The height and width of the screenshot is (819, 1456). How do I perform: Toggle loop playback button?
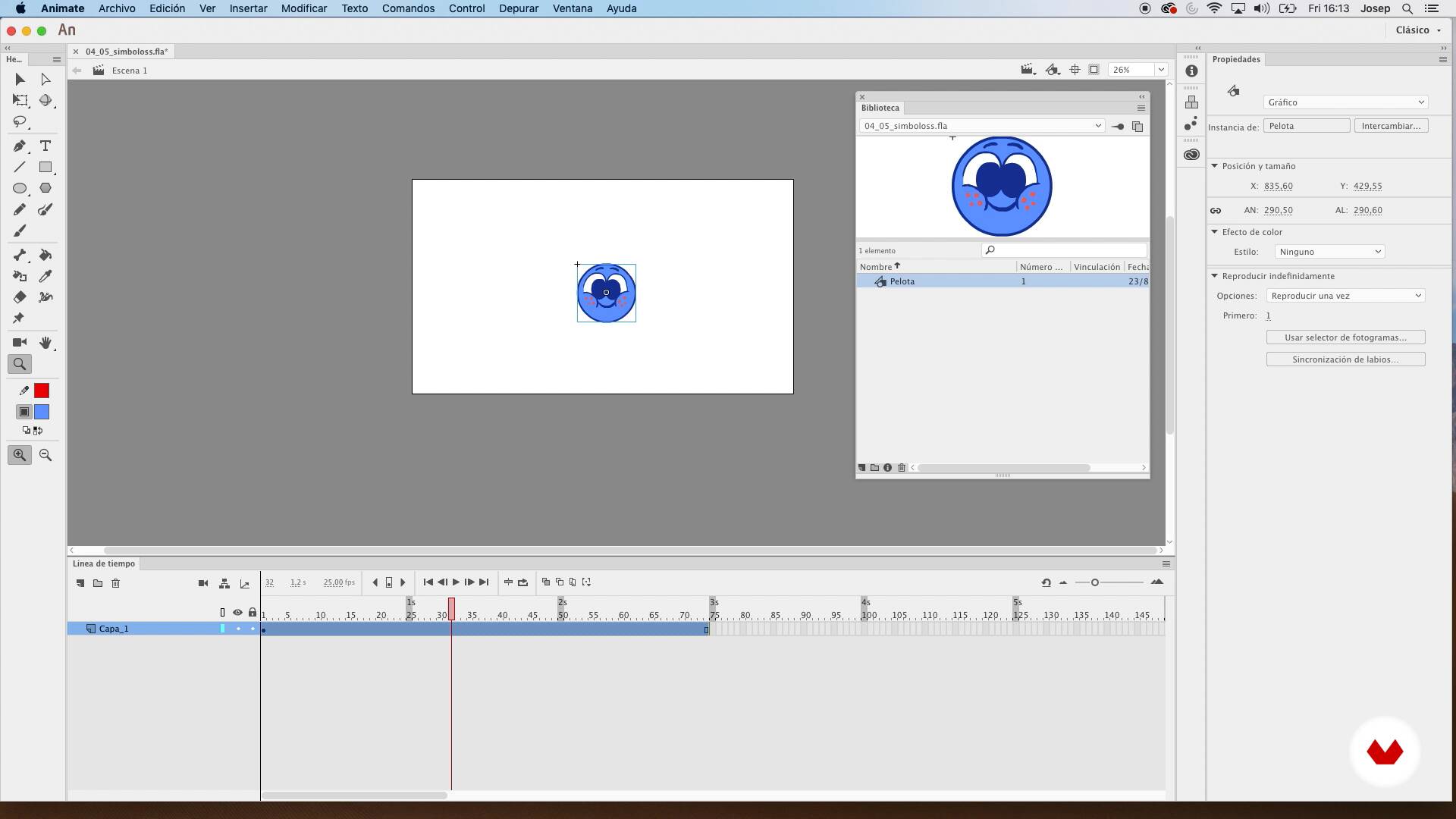[522, 582]
